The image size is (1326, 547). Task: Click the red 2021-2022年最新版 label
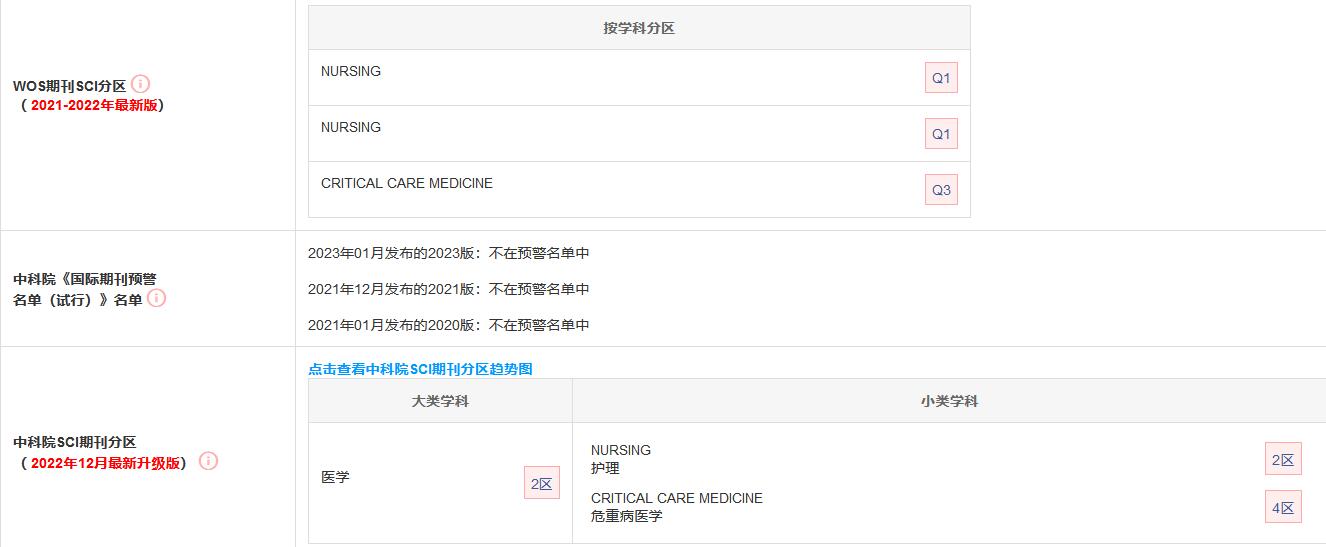pos(94,105)
